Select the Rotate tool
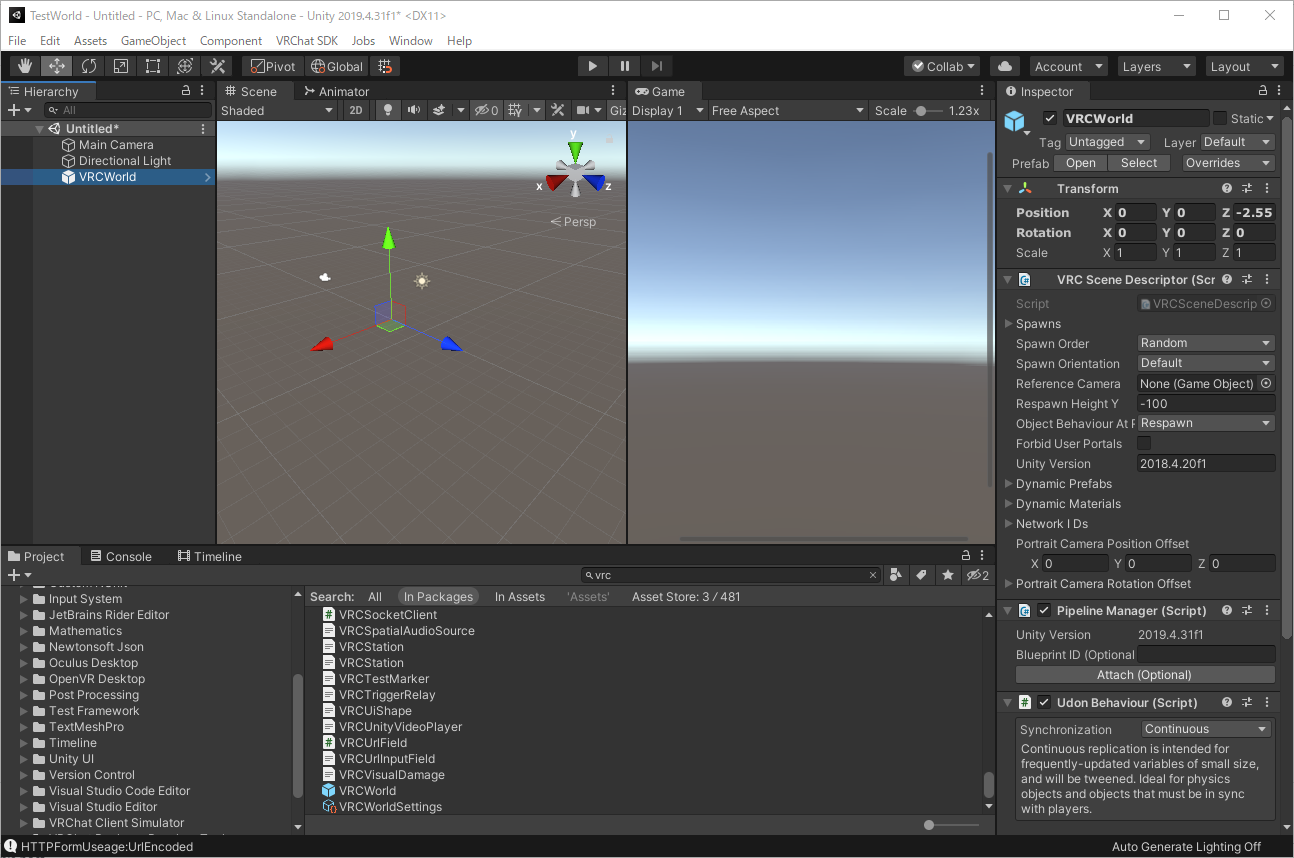 (x=88, y=66)
